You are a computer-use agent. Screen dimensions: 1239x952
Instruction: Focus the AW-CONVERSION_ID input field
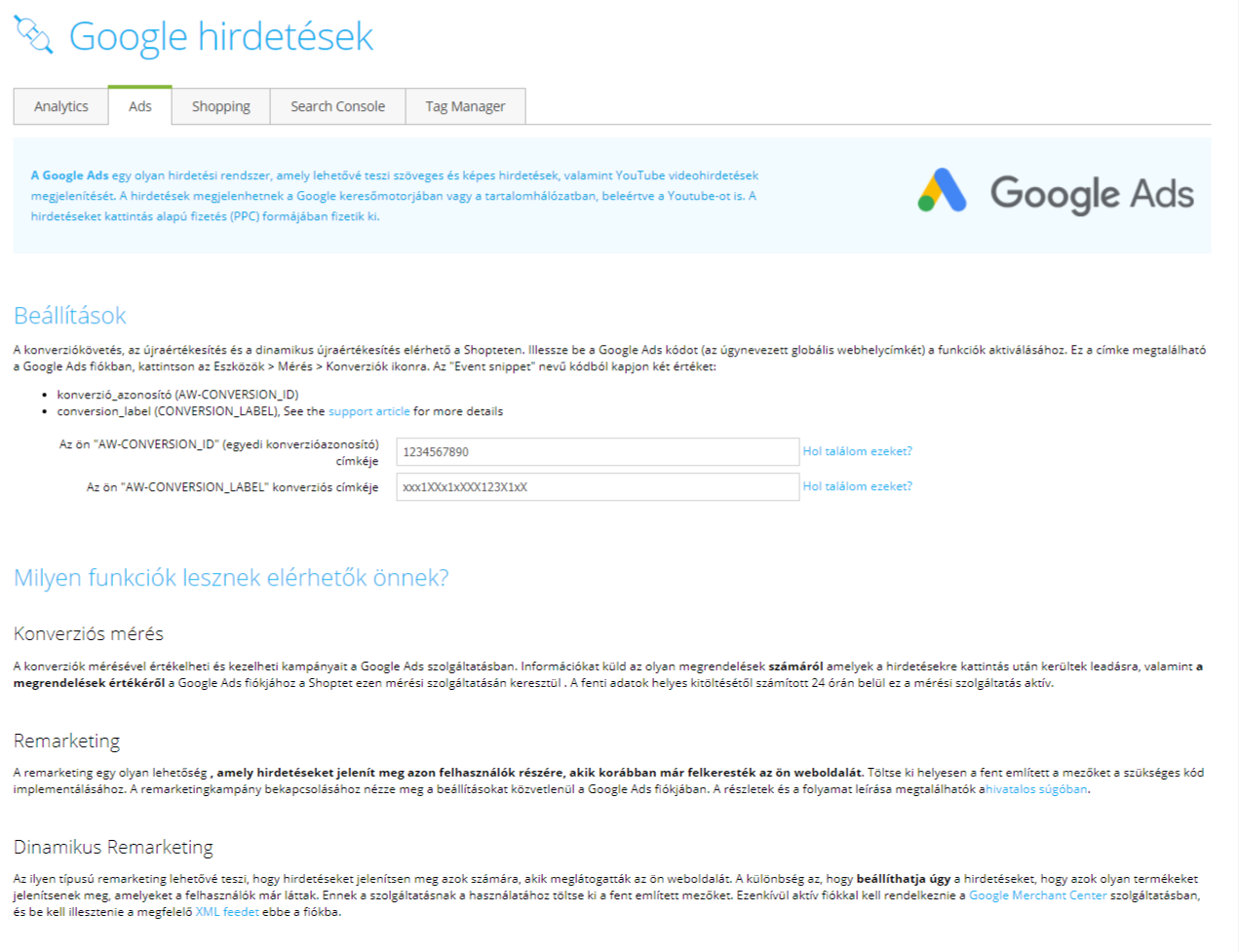[x=598, y=452]
